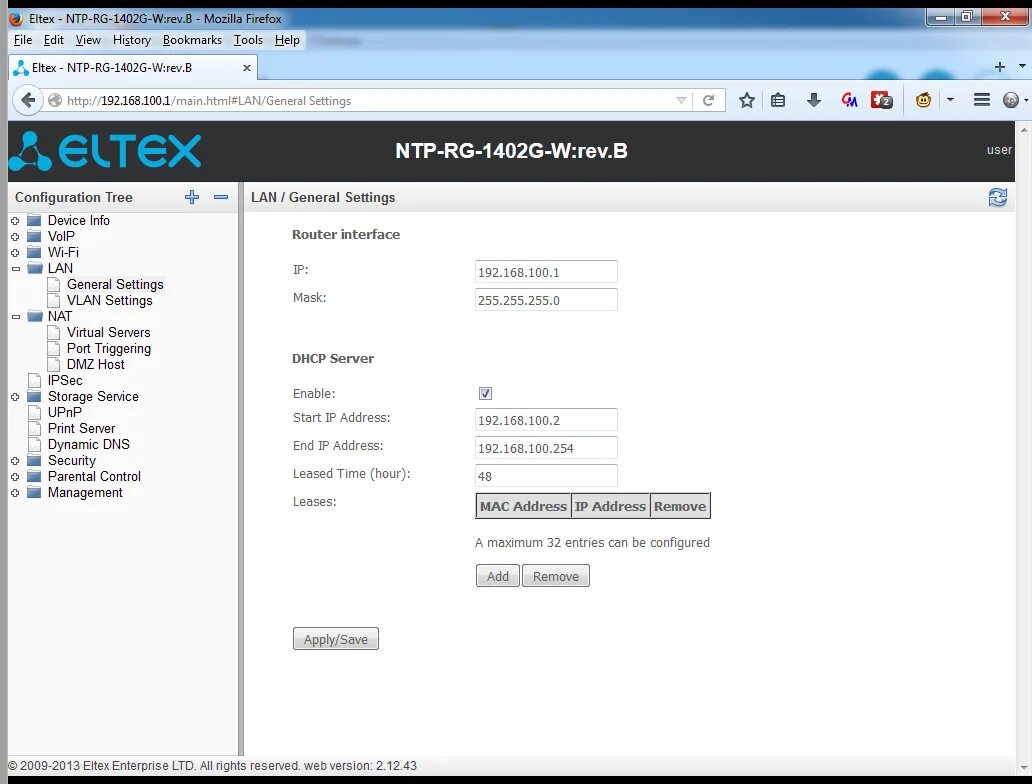Open the tab list dropdown arrow
1032x784 pixels.
[x=1022, y=66]
